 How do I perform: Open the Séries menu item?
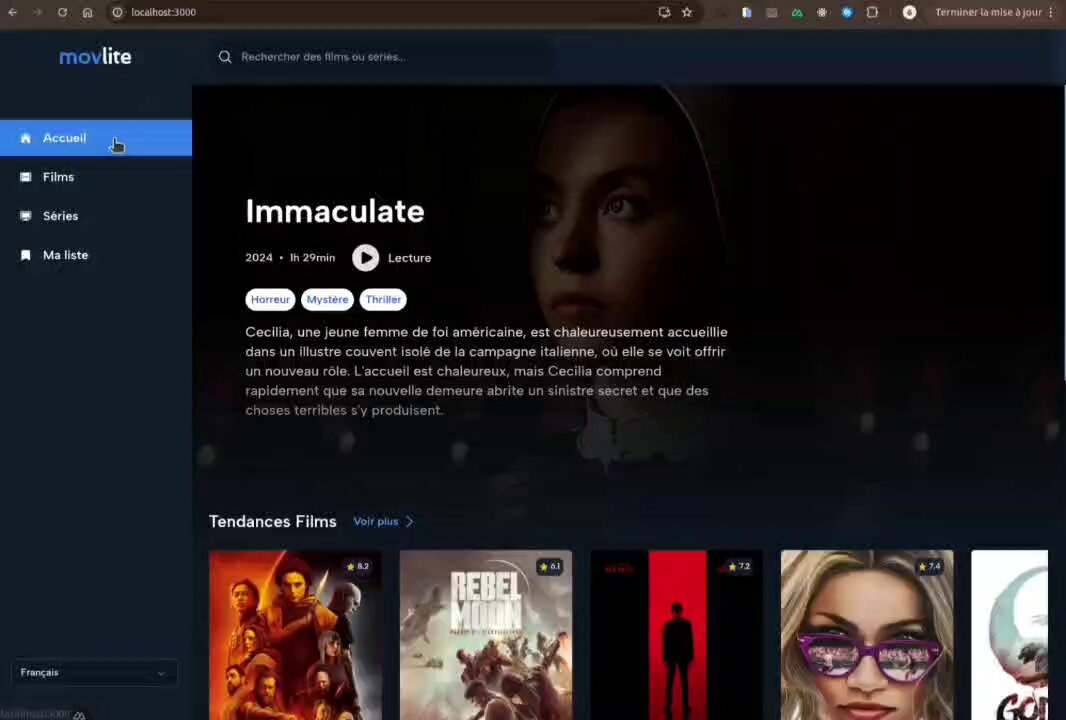coord(96,216)
